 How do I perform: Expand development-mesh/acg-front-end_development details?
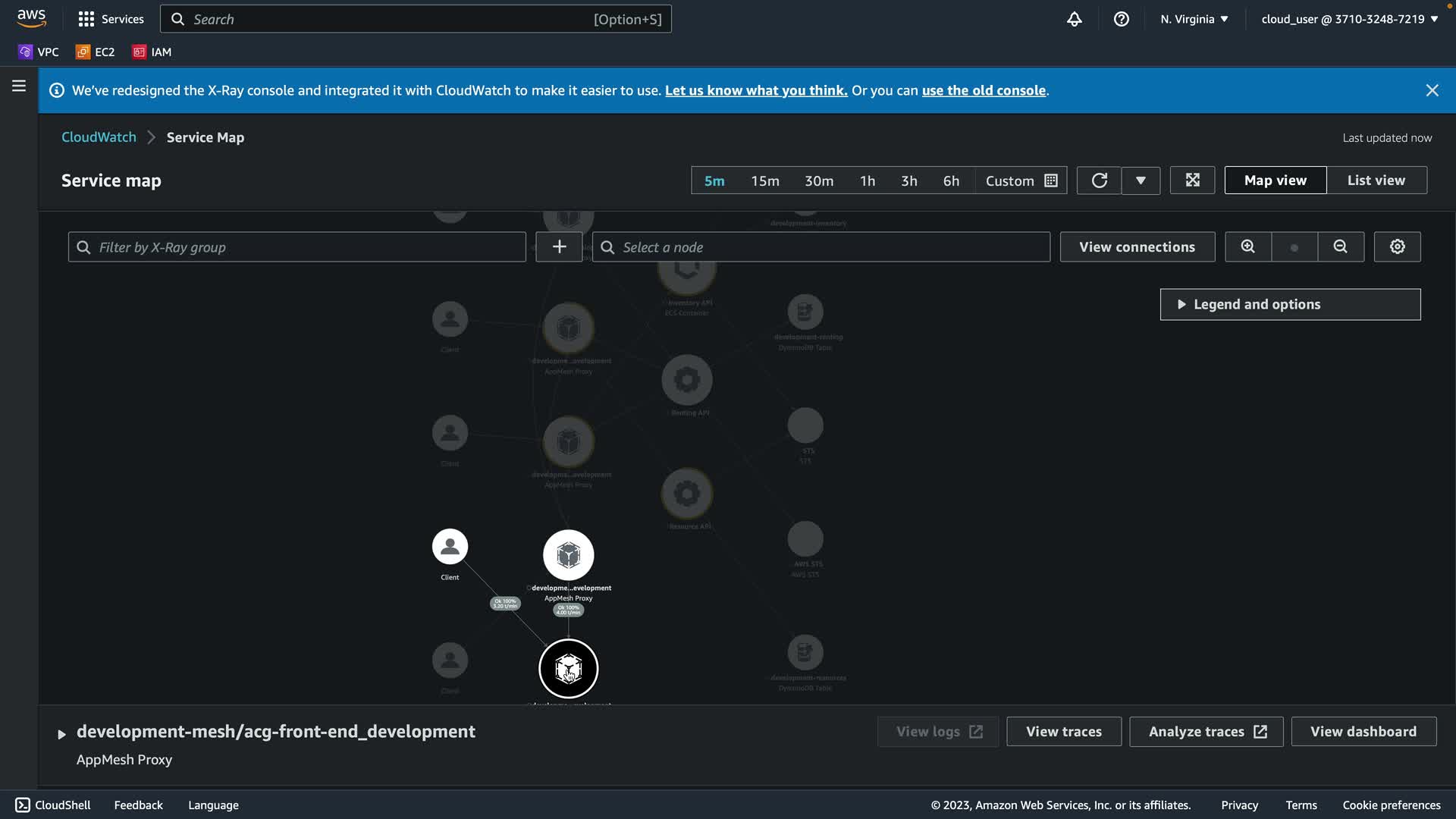coord(61,733)
